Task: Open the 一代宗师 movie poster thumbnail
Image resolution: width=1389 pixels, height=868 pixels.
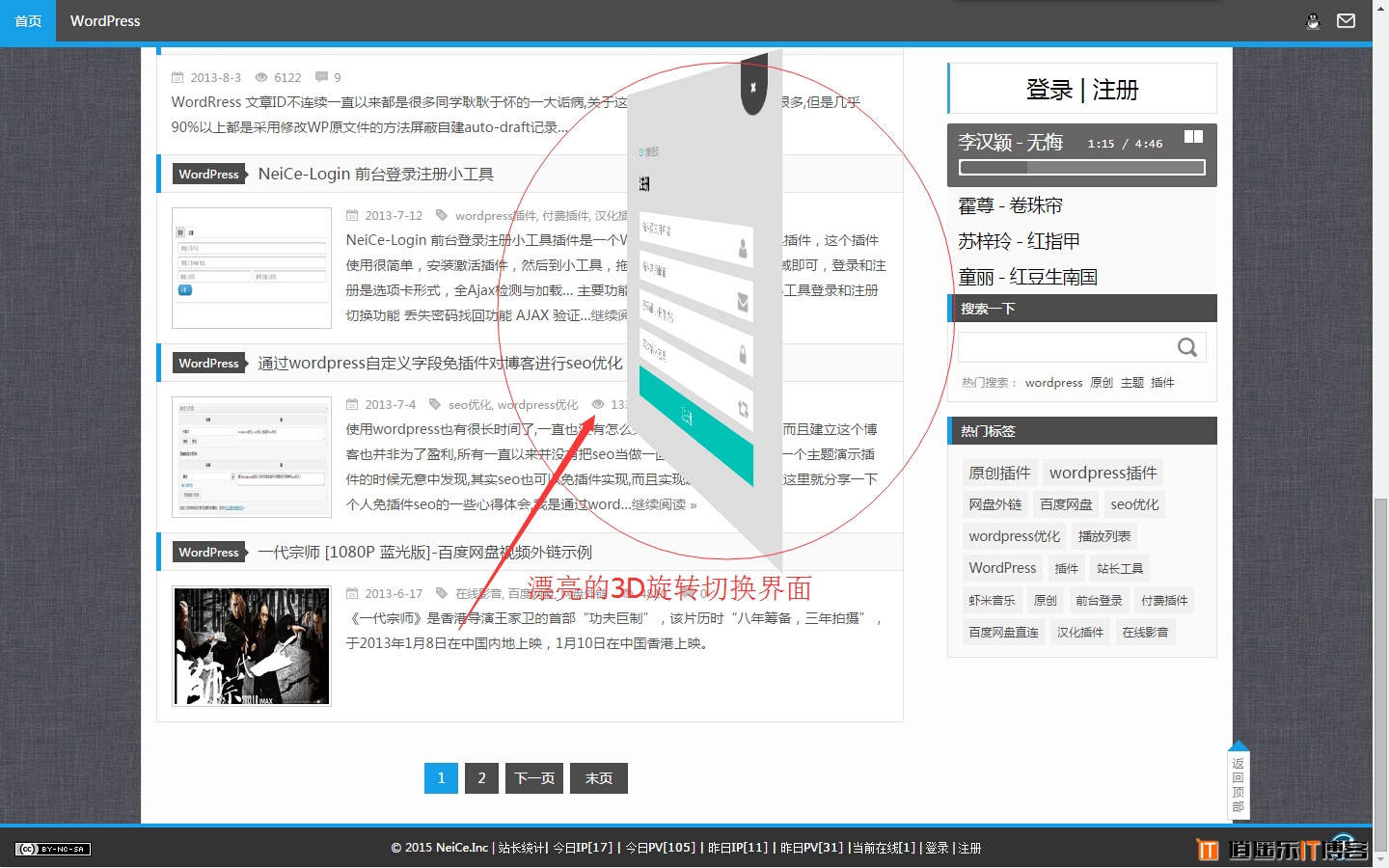Action: click(252, 646)
